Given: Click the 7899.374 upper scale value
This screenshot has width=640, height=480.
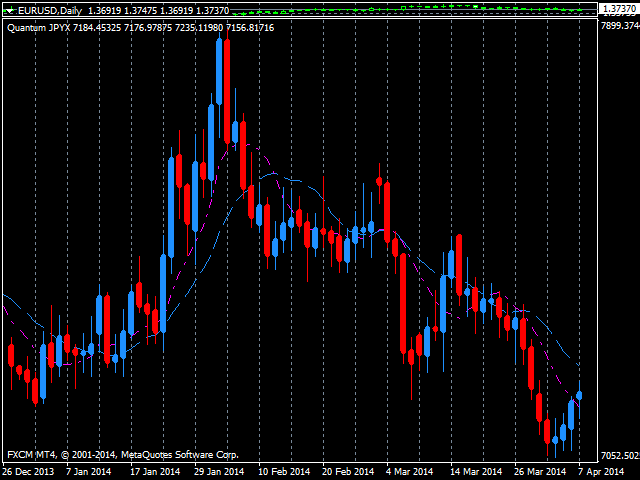Looking at the screenshot, I should pos(619,26).
